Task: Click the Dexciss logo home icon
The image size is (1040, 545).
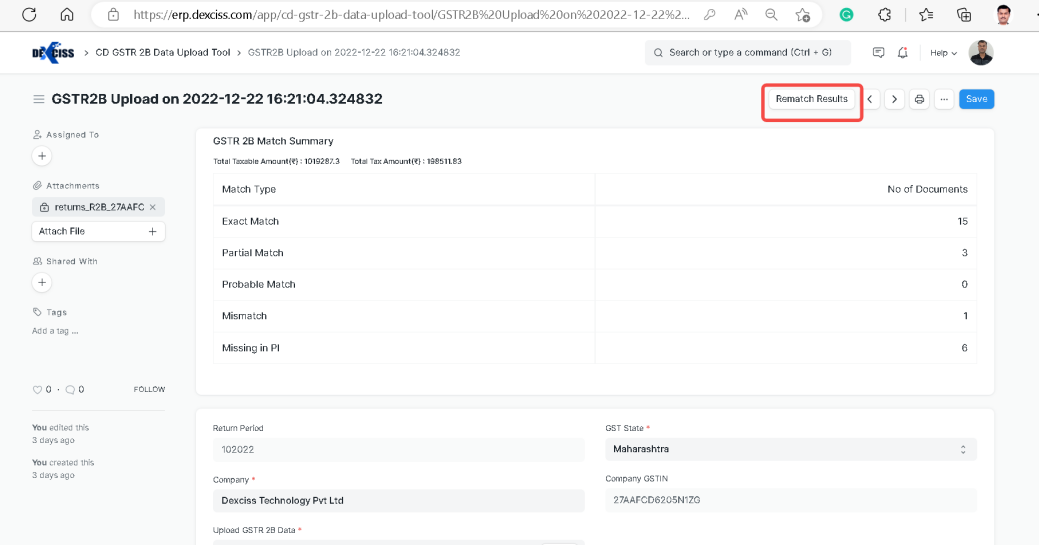Action: (x=53, y=53)
